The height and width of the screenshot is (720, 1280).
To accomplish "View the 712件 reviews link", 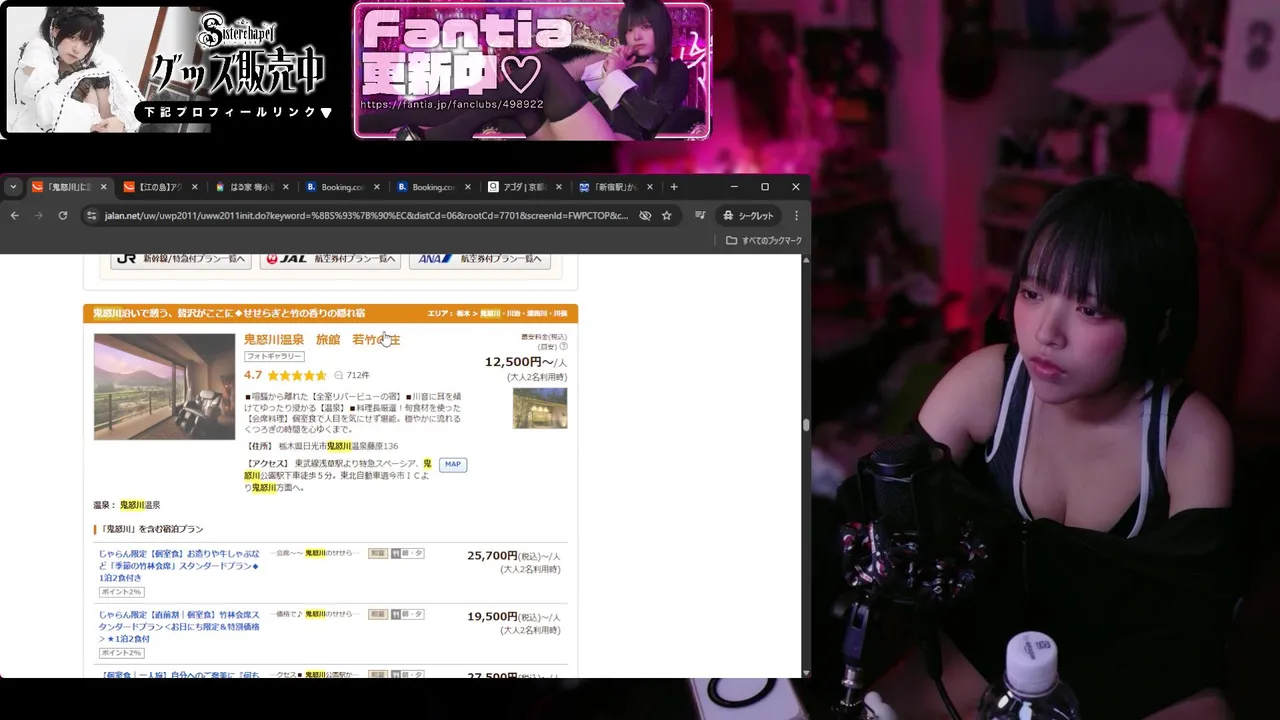I will tap(358, 376).
